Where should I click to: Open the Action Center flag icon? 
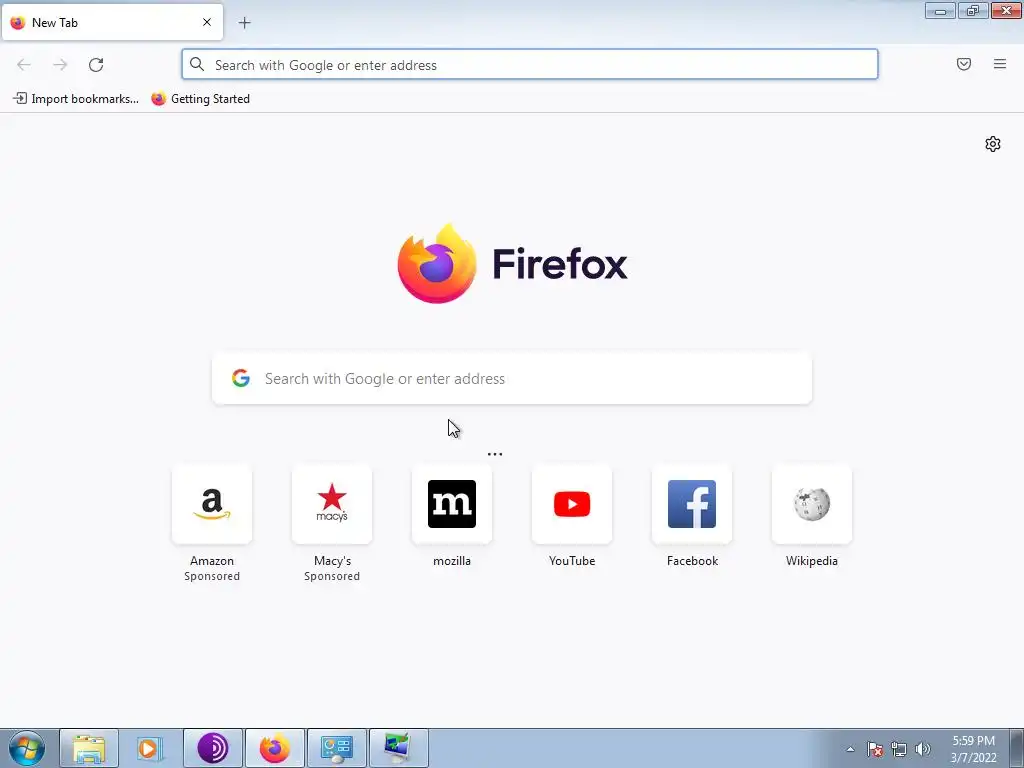tap(875, 749)
